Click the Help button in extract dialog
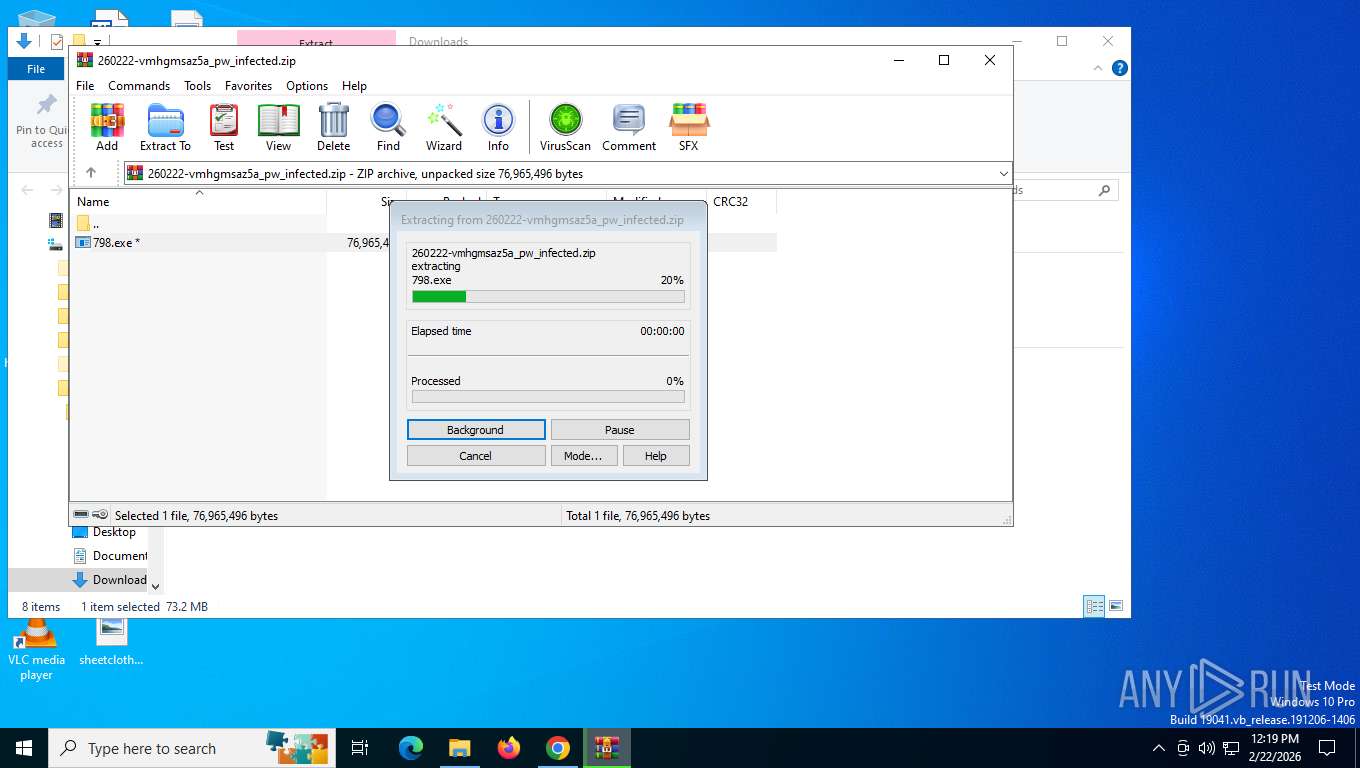The width and height of the screenshot is (1360, 768). 656,456
